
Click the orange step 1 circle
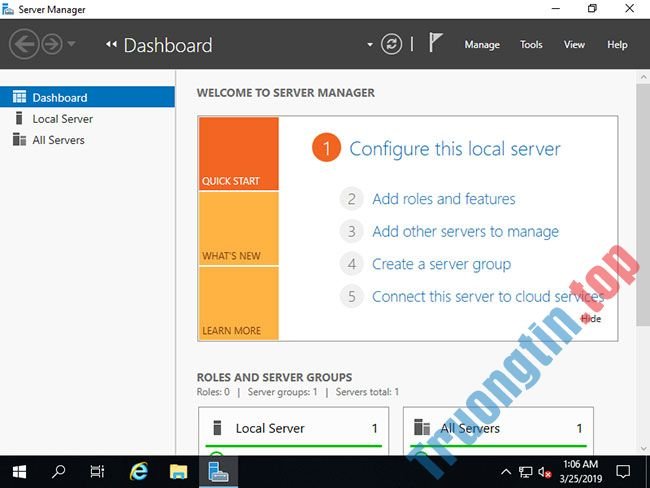326,148
